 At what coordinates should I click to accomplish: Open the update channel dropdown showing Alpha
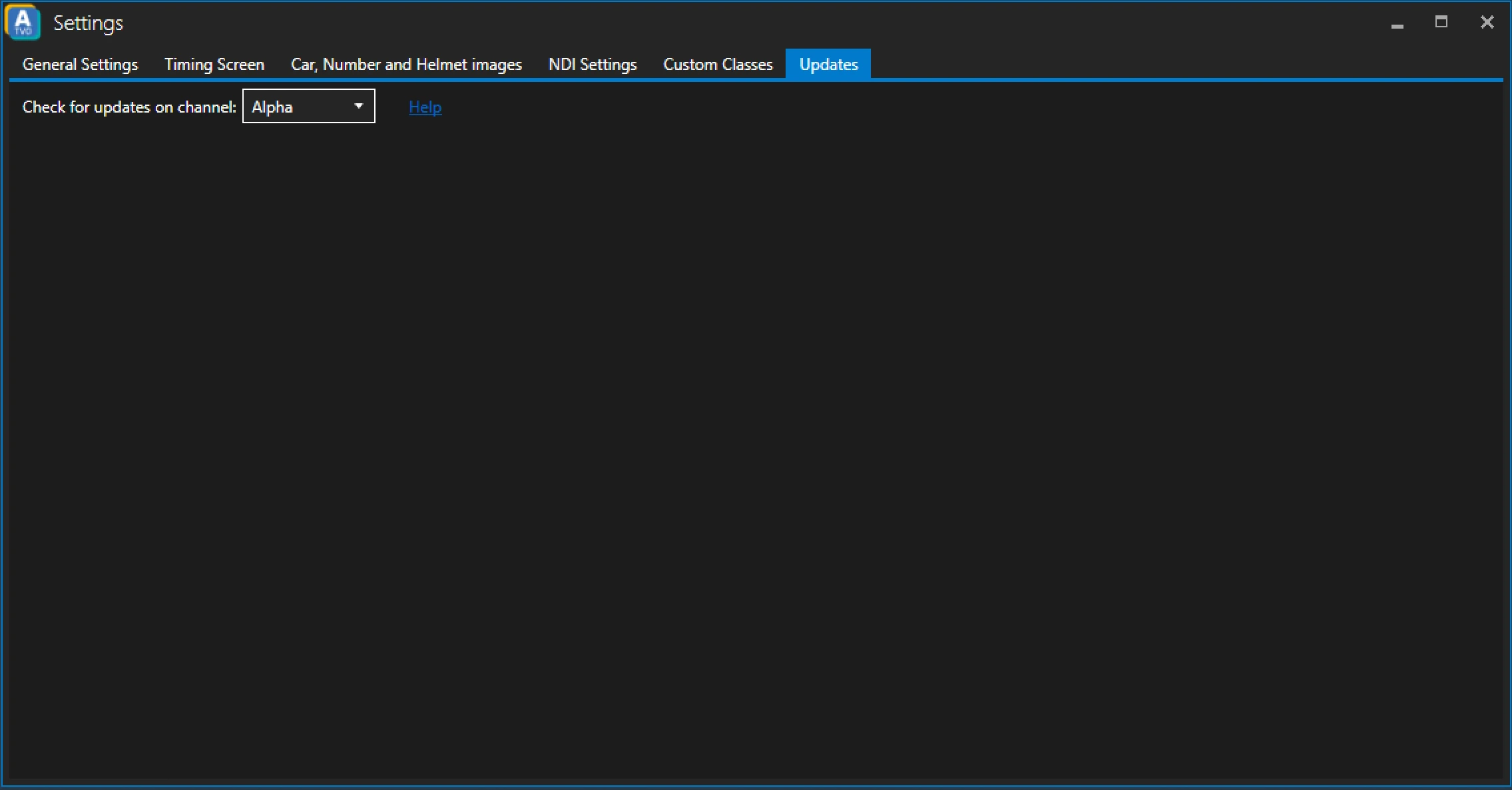pos(309,107)
